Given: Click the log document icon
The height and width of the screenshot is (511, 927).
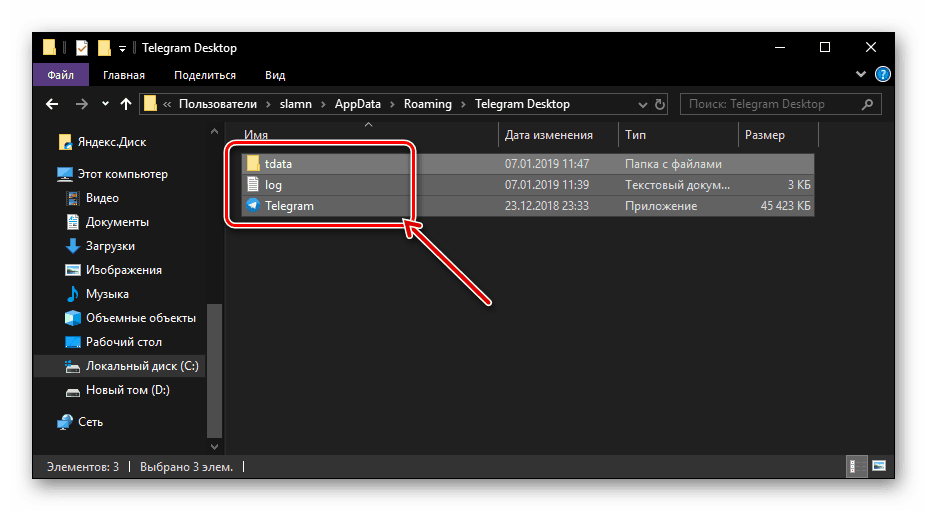Looking at the screenshot, I should (x=253, y=185).
